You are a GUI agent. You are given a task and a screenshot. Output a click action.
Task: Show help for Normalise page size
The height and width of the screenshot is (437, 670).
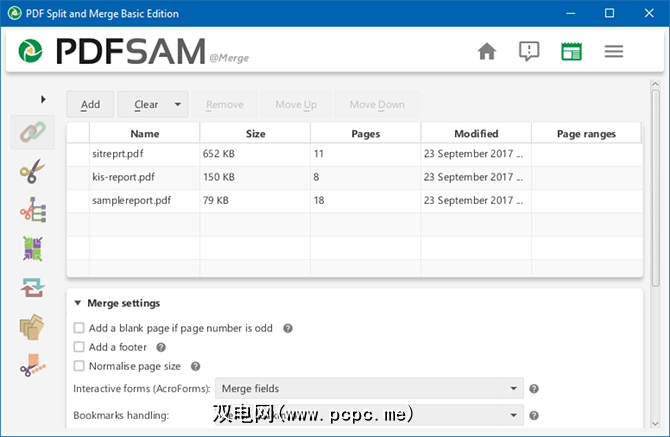[x=196, y=367]
